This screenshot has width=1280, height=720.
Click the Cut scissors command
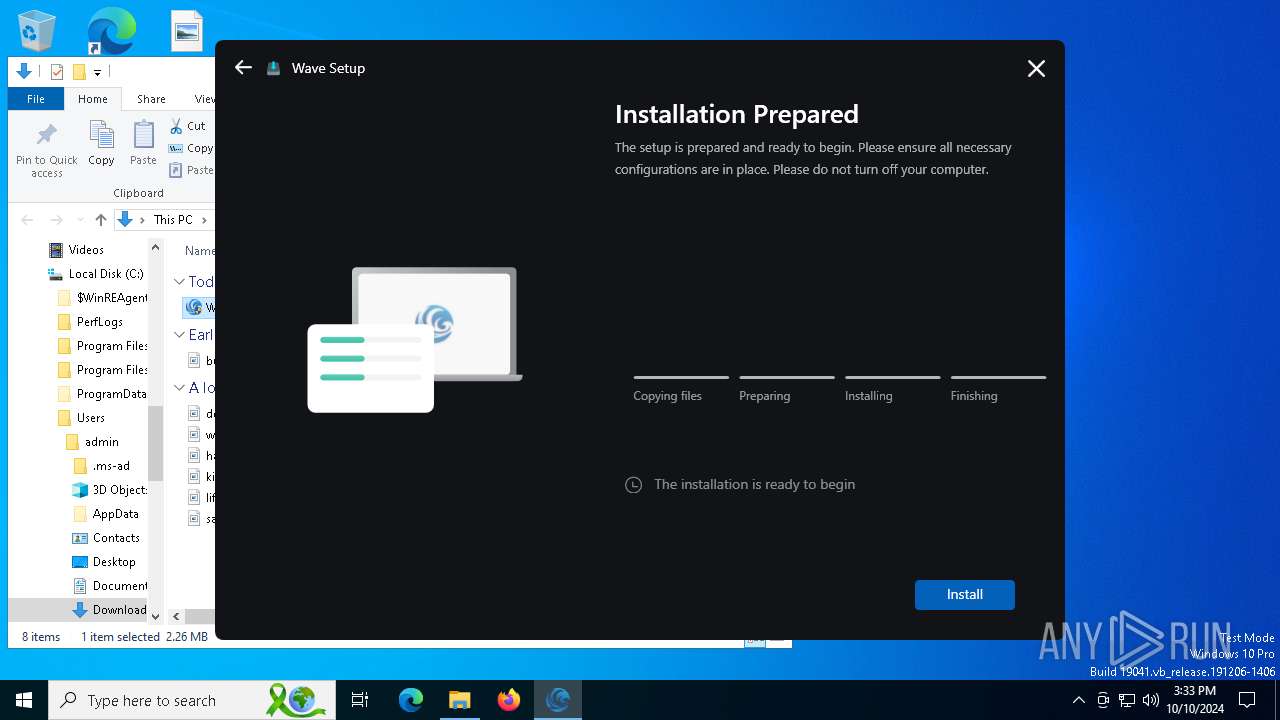point(187,126)
